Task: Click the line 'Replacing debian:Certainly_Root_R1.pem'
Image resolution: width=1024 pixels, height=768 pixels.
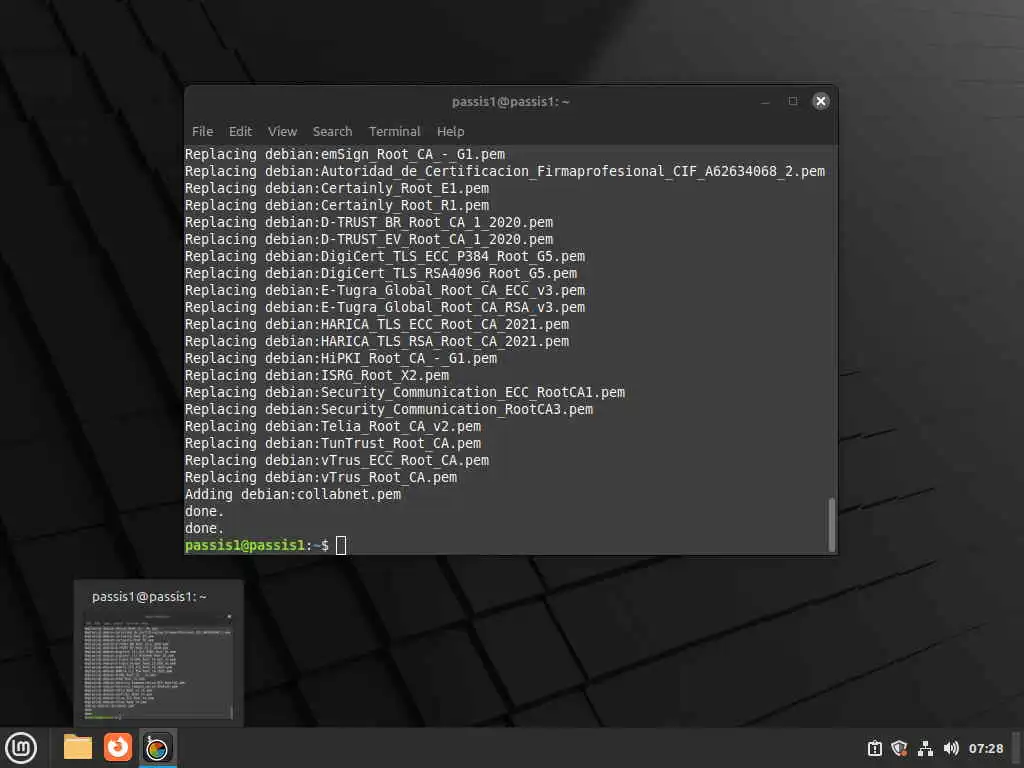Action: (x=336, y=206)
